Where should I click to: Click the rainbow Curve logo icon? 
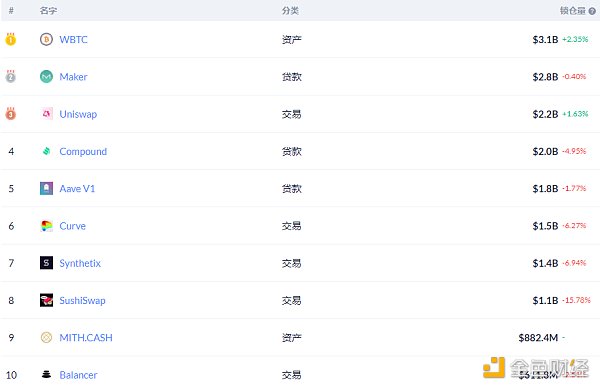(46, 226)
